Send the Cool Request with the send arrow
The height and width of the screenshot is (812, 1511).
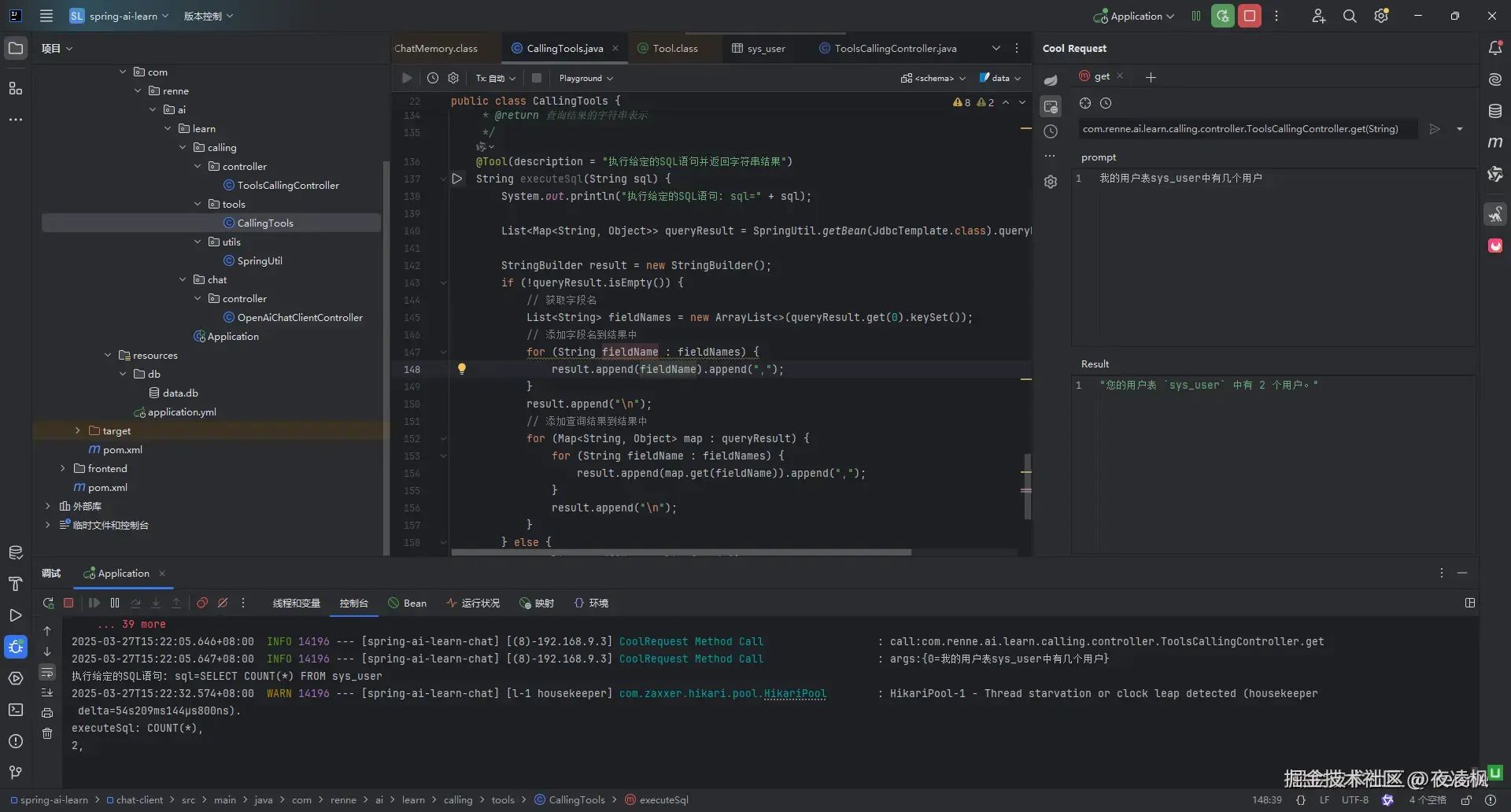pos(1435,129)
